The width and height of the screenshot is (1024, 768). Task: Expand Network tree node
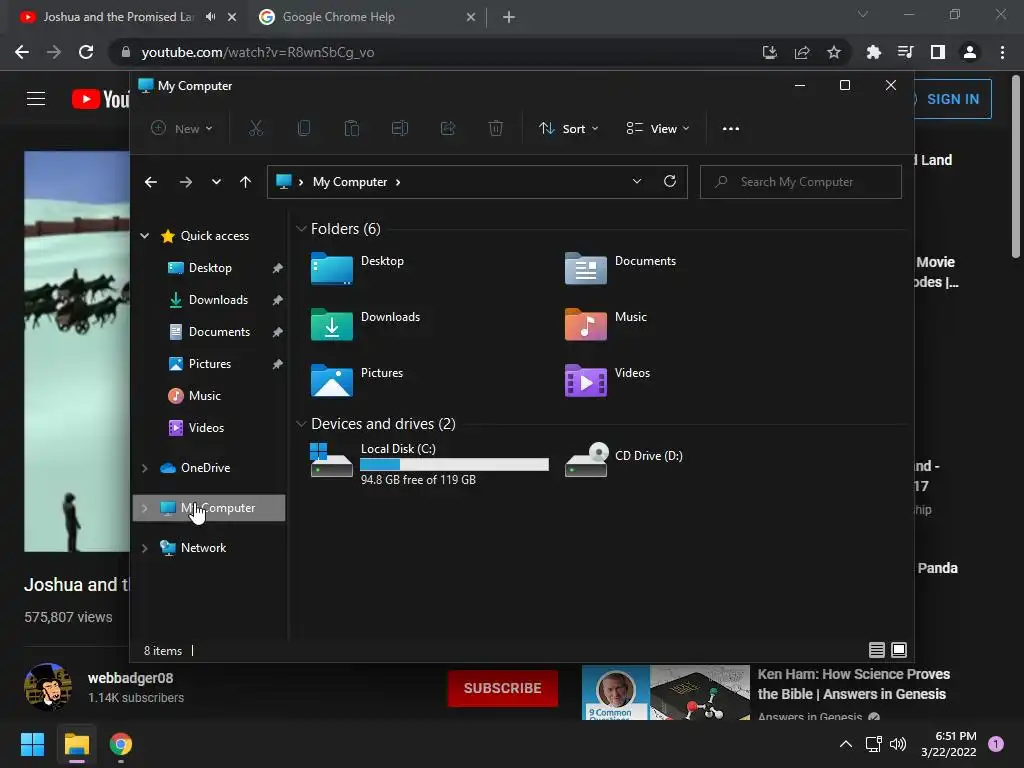click(144, 548)
